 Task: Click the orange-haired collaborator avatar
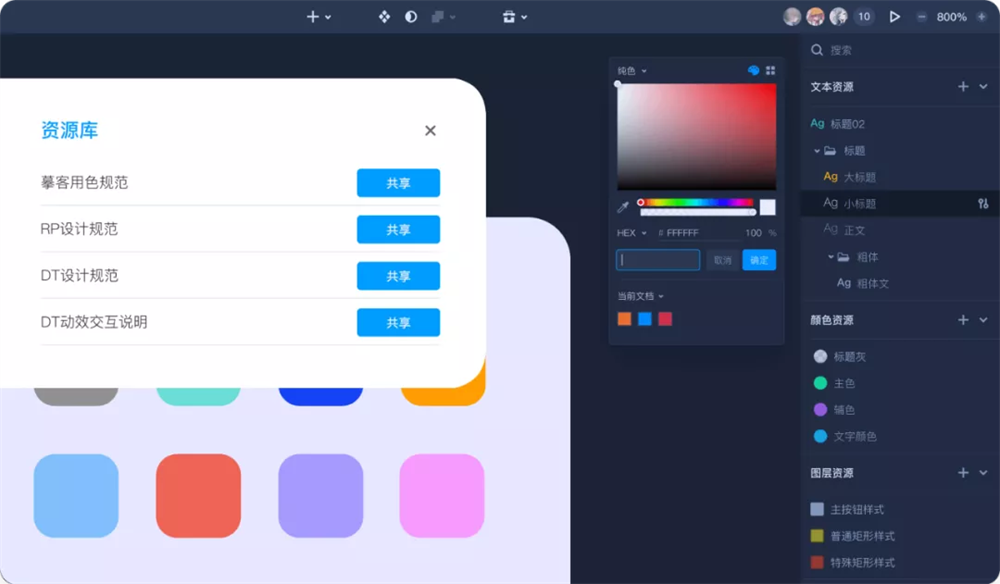[815, 17]
